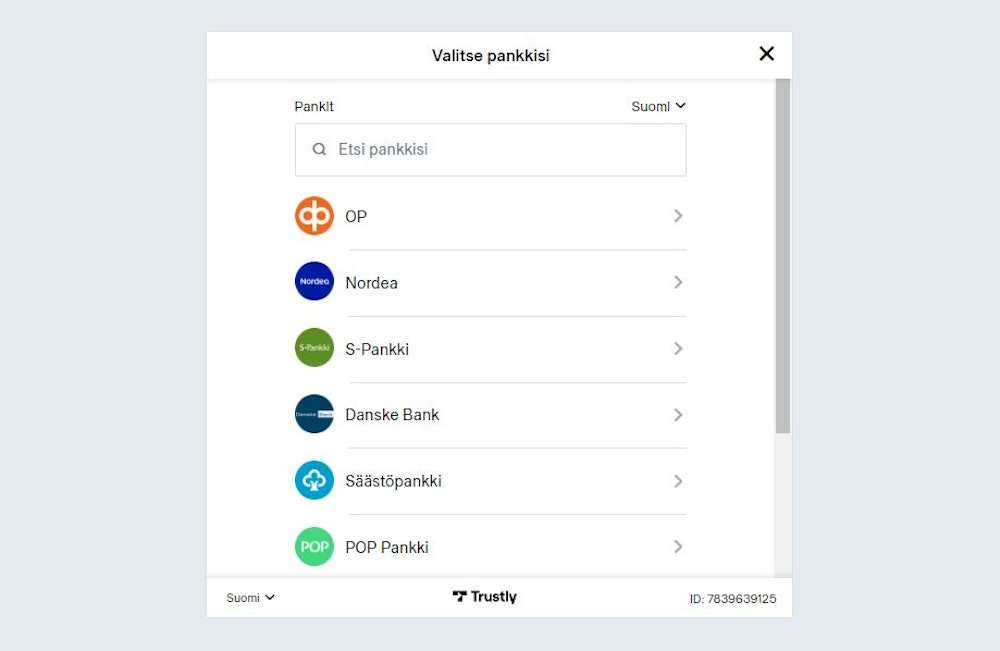The width and height of the screenshot is (1000, 651).
Task: Choose the Nordea bank name
Action: click(x=371, y=283)
